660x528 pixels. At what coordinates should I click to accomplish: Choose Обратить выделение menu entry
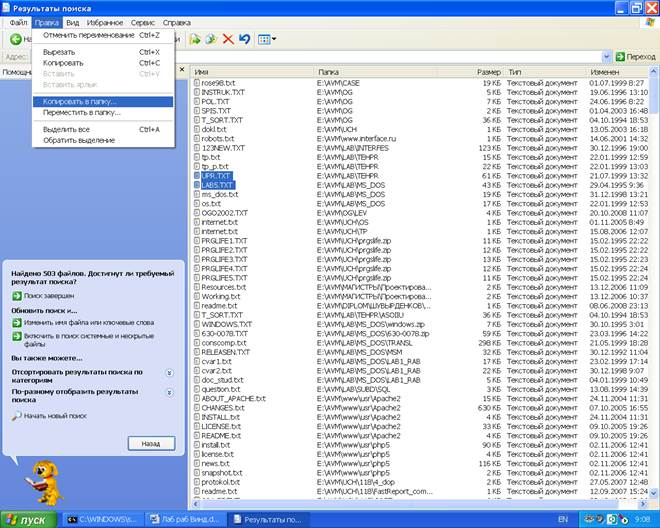point(103,141)
